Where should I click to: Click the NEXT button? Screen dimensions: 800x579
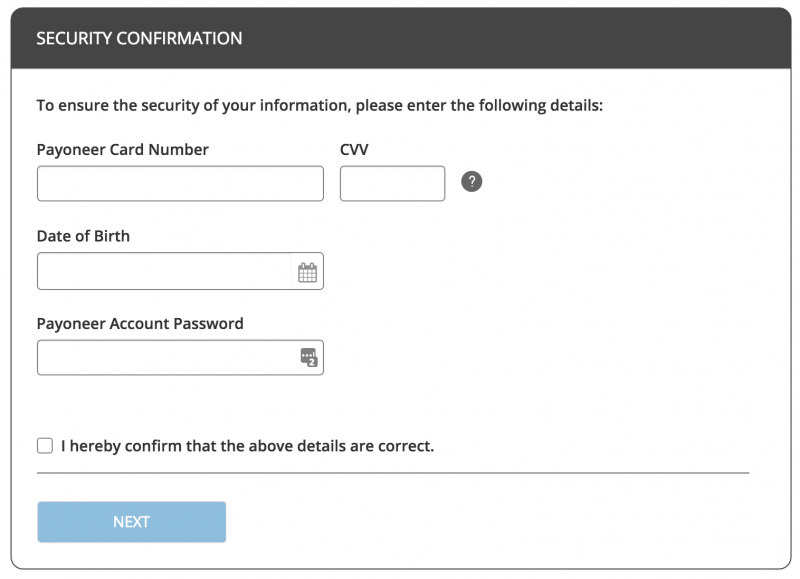click(x=132, y=521)
